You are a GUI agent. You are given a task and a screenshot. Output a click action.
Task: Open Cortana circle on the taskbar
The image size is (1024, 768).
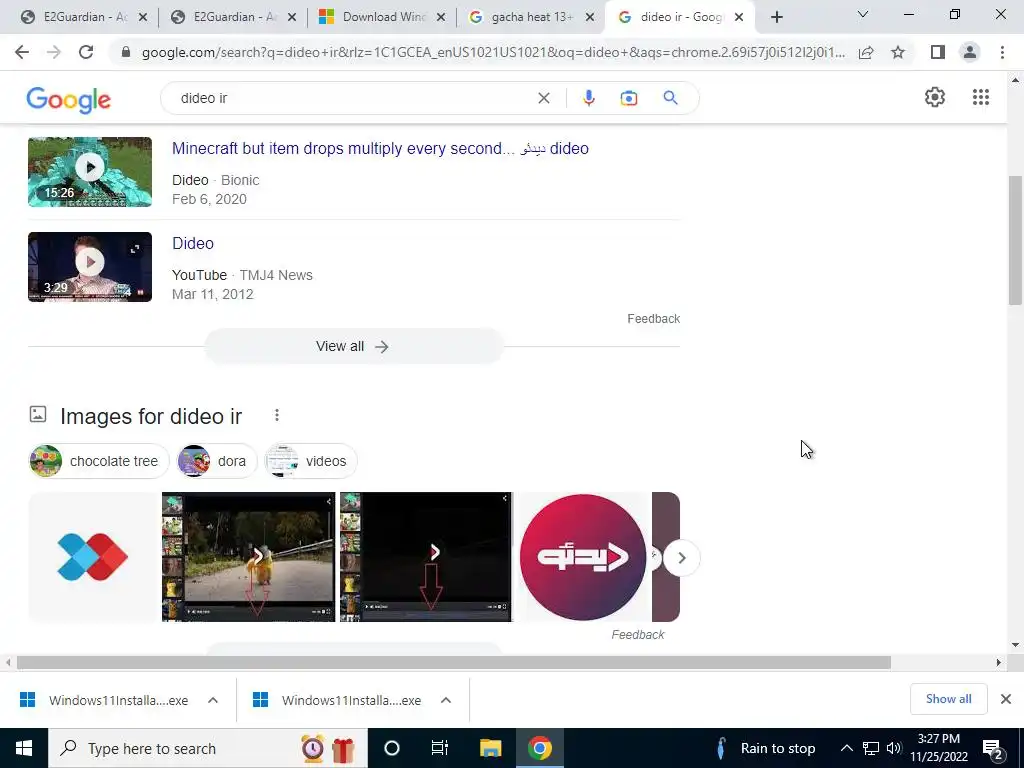coord(391,748)
